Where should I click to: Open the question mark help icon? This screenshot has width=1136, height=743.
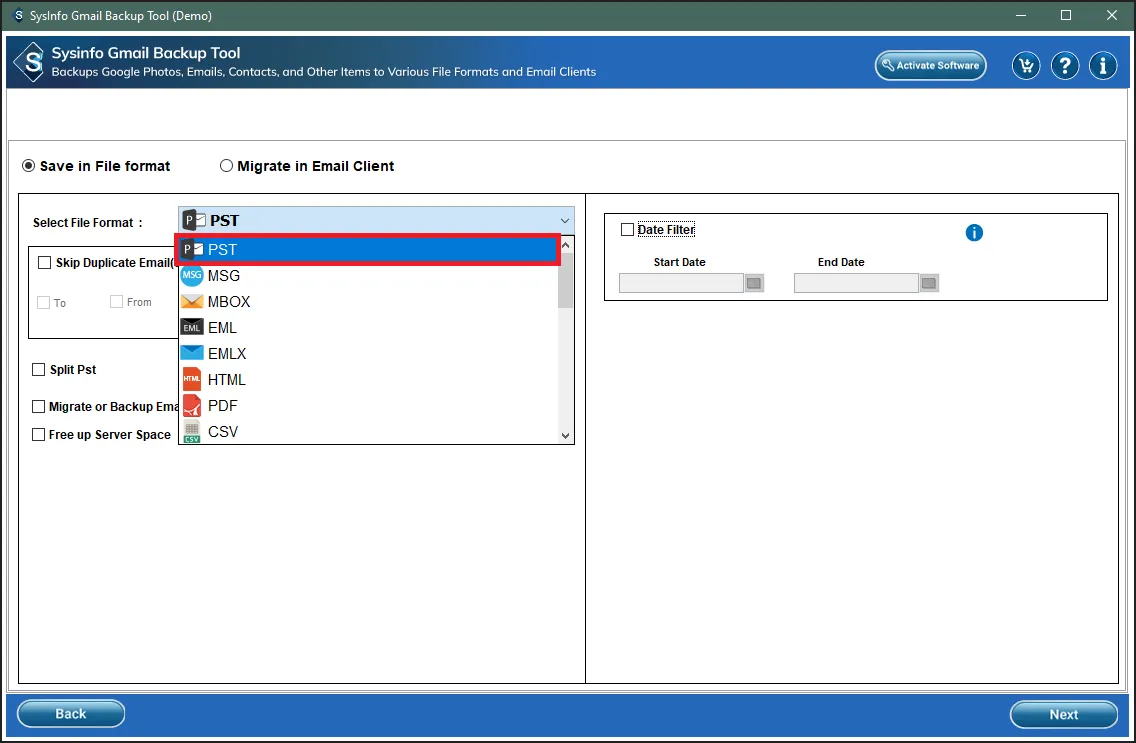[x=1065, y=66]
